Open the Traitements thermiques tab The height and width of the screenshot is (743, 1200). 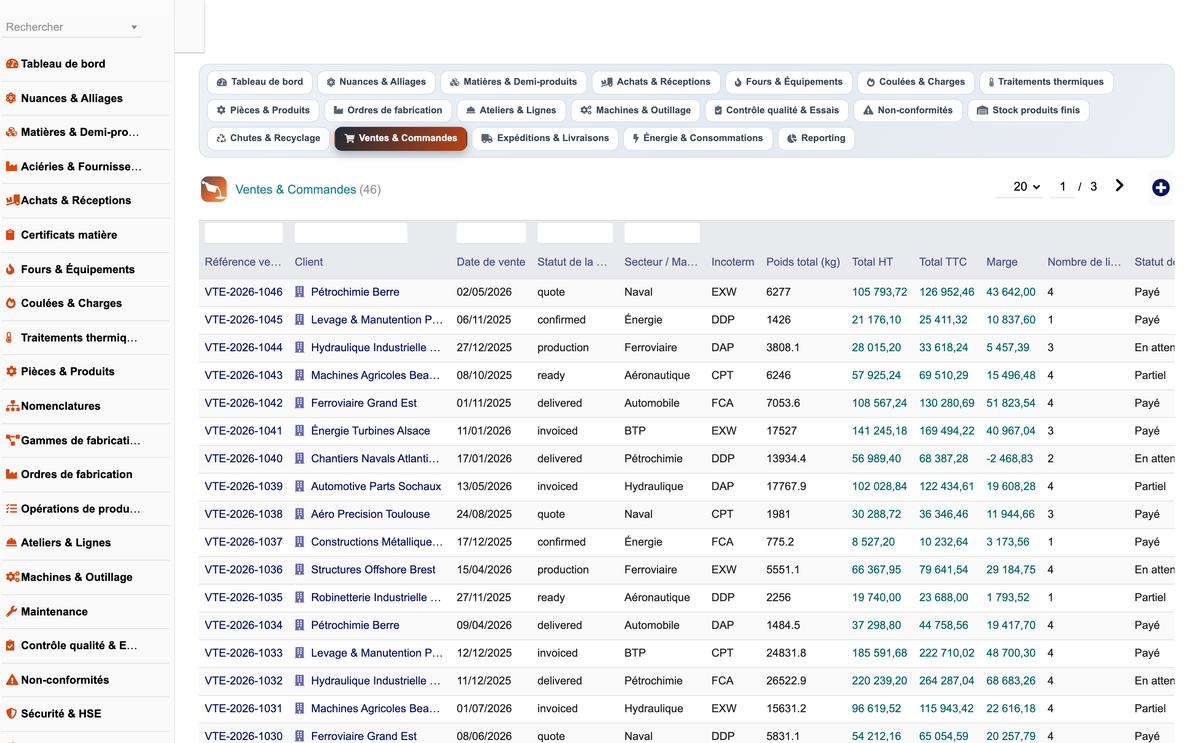tap(1045, 82)
